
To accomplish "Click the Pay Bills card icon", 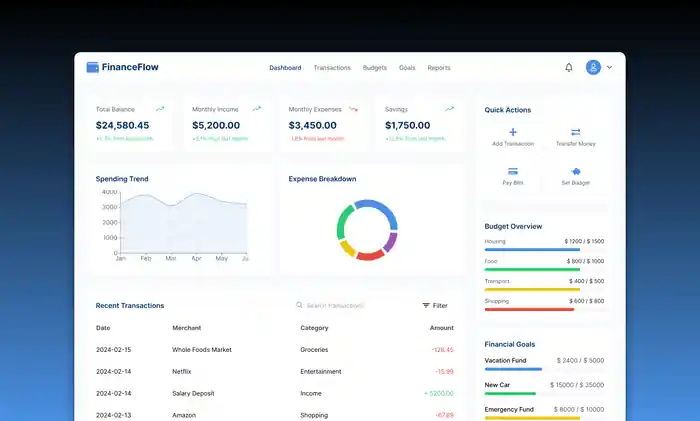I will [513, 171].
